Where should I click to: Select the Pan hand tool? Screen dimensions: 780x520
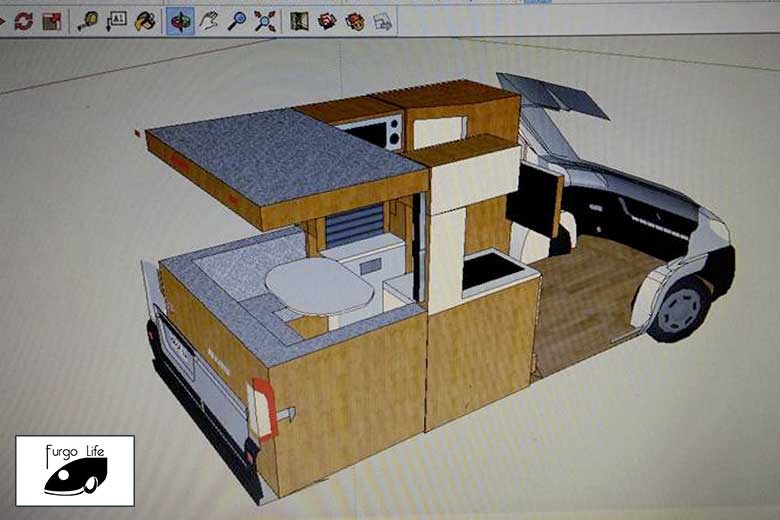[x=209, y=21]
